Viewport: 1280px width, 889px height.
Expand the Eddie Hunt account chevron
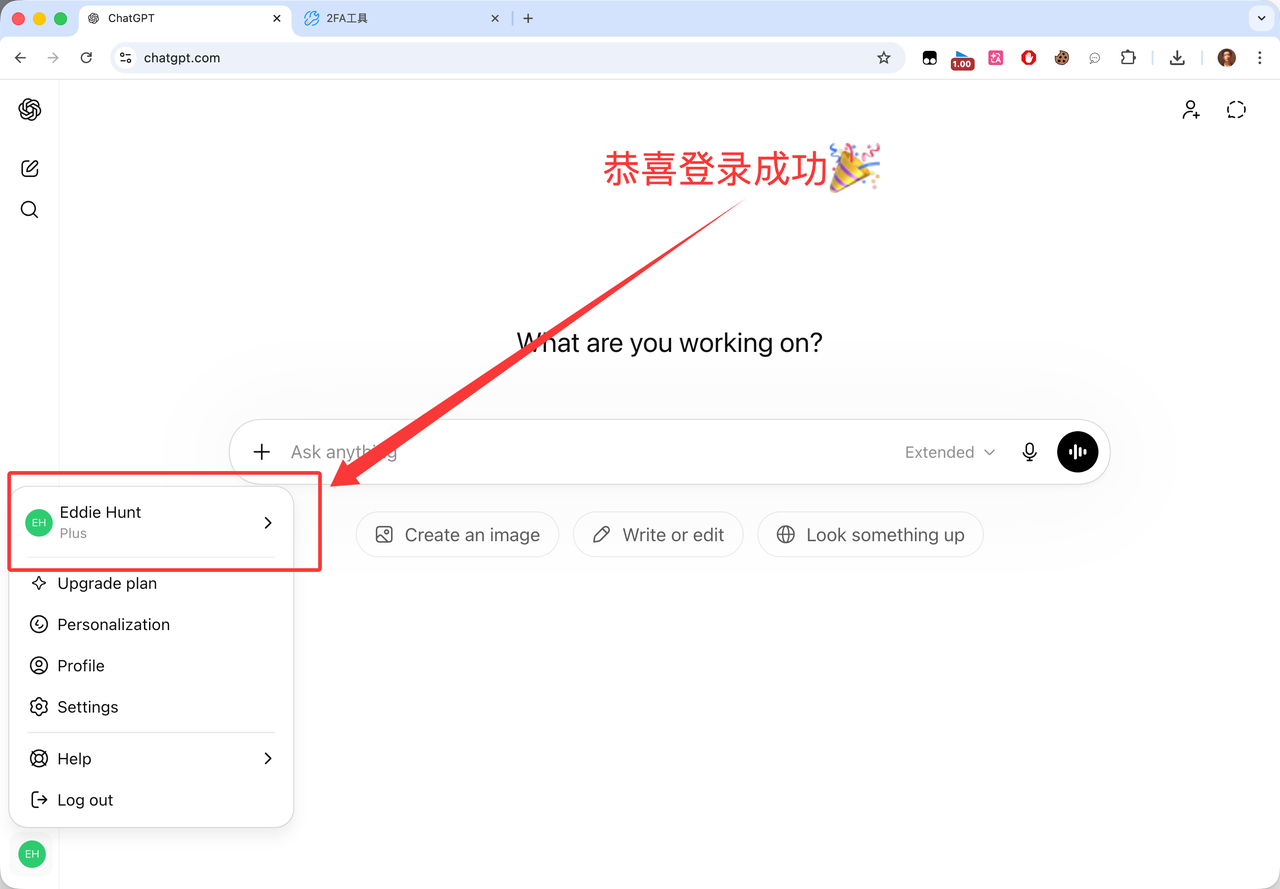click(x=268, y=523)
